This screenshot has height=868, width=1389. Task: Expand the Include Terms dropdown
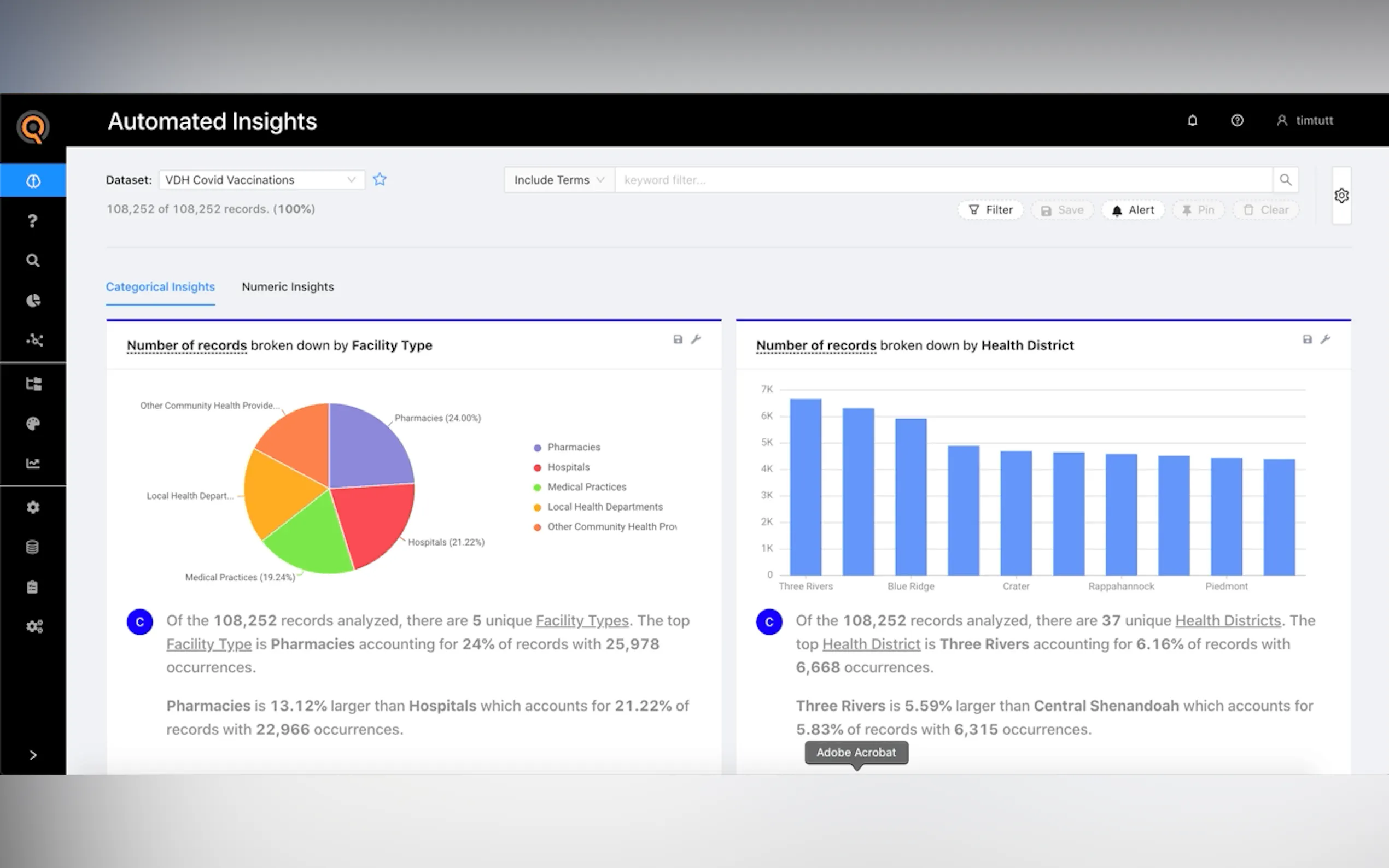click(x=559, y=180)
